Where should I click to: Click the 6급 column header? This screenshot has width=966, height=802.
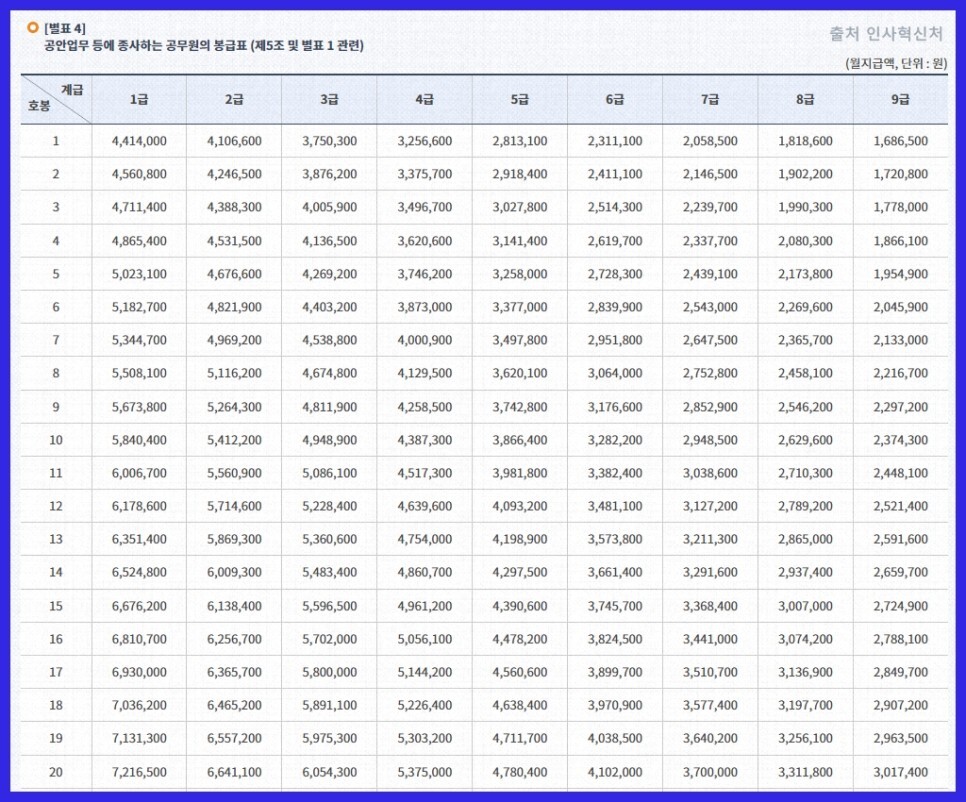coord(615,99)
